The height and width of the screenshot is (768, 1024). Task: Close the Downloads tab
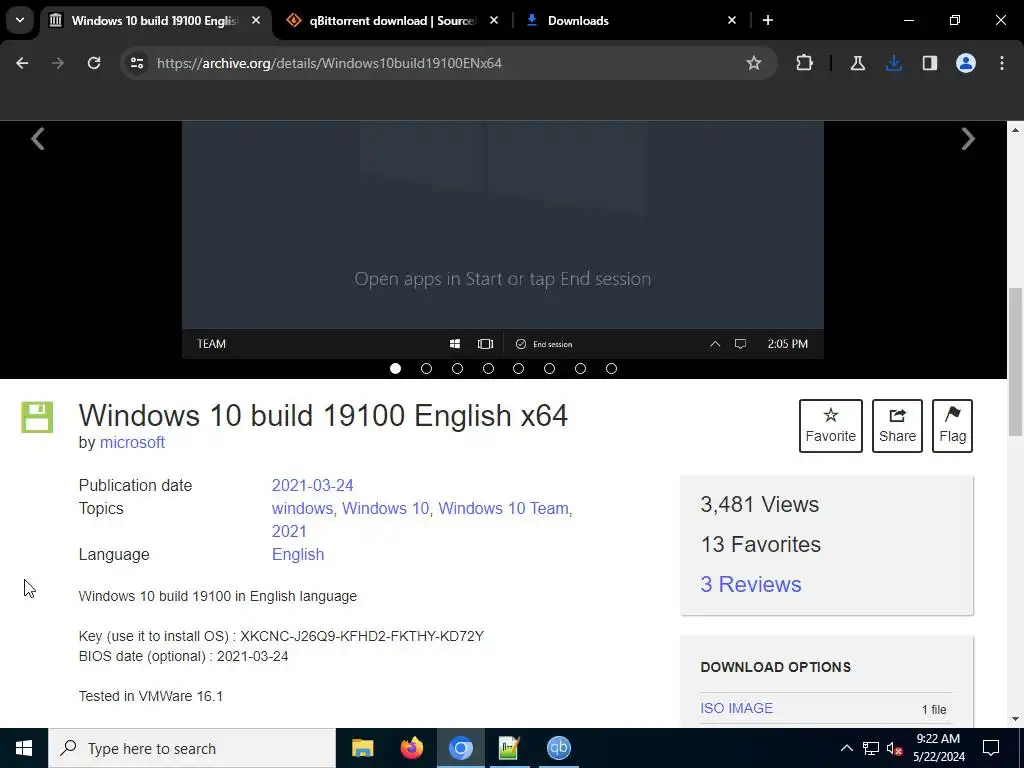732,20
